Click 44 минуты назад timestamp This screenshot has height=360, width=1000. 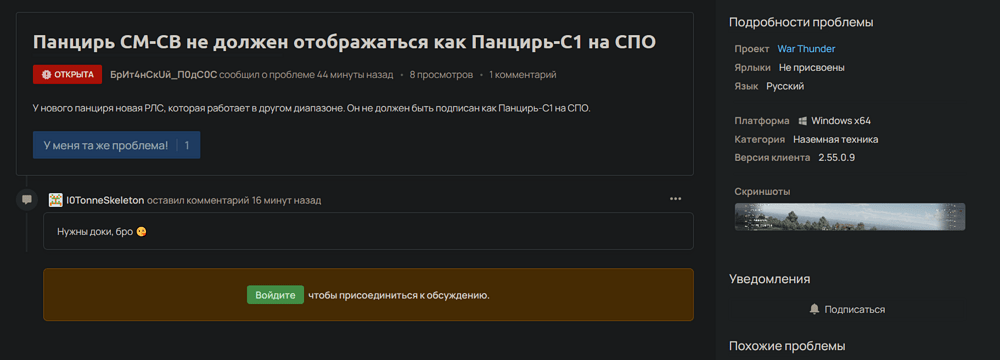point(355,75)
